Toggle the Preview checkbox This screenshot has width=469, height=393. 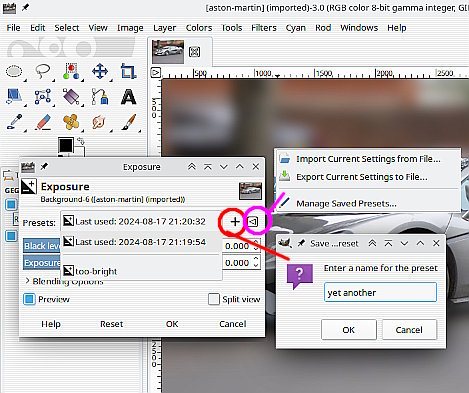(29, 299)
